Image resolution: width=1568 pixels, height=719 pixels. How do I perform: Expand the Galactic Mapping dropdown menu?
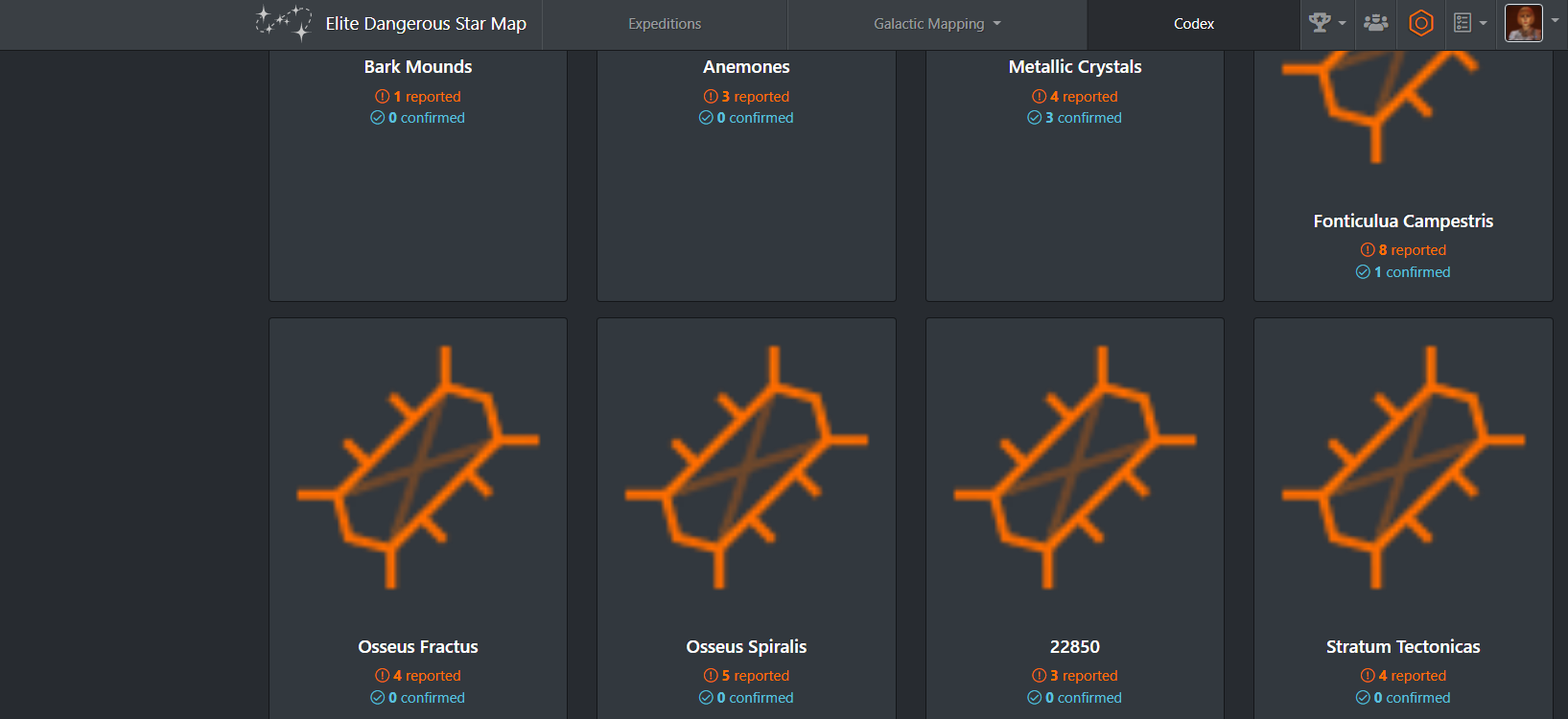[x=937, y=24]
